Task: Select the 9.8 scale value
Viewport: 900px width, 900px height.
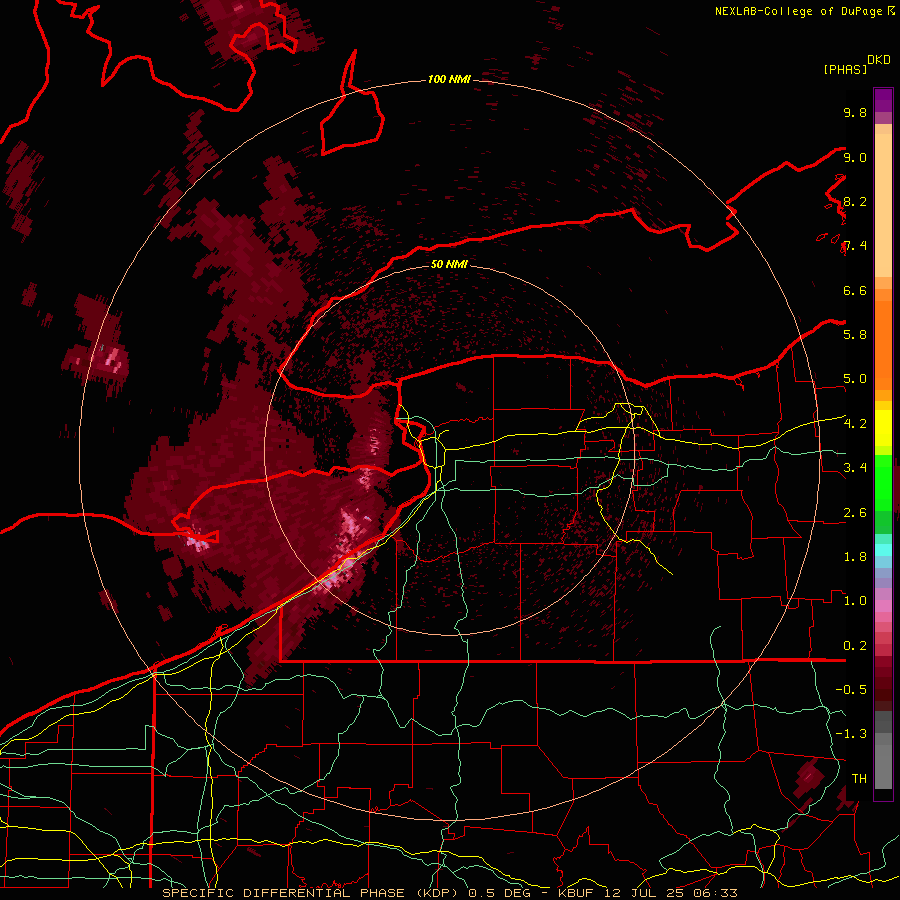Action: point(855,112)
